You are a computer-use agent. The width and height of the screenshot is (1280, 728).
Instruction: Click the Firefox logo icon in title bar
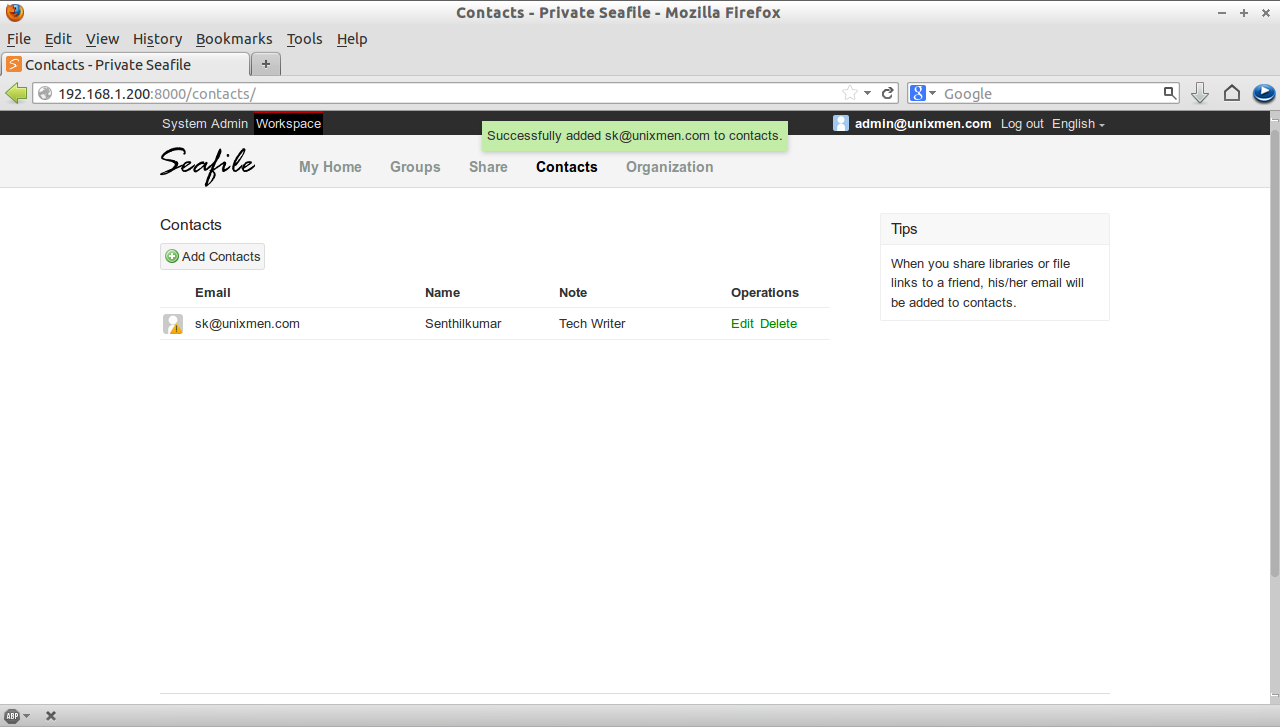point(14,13)
